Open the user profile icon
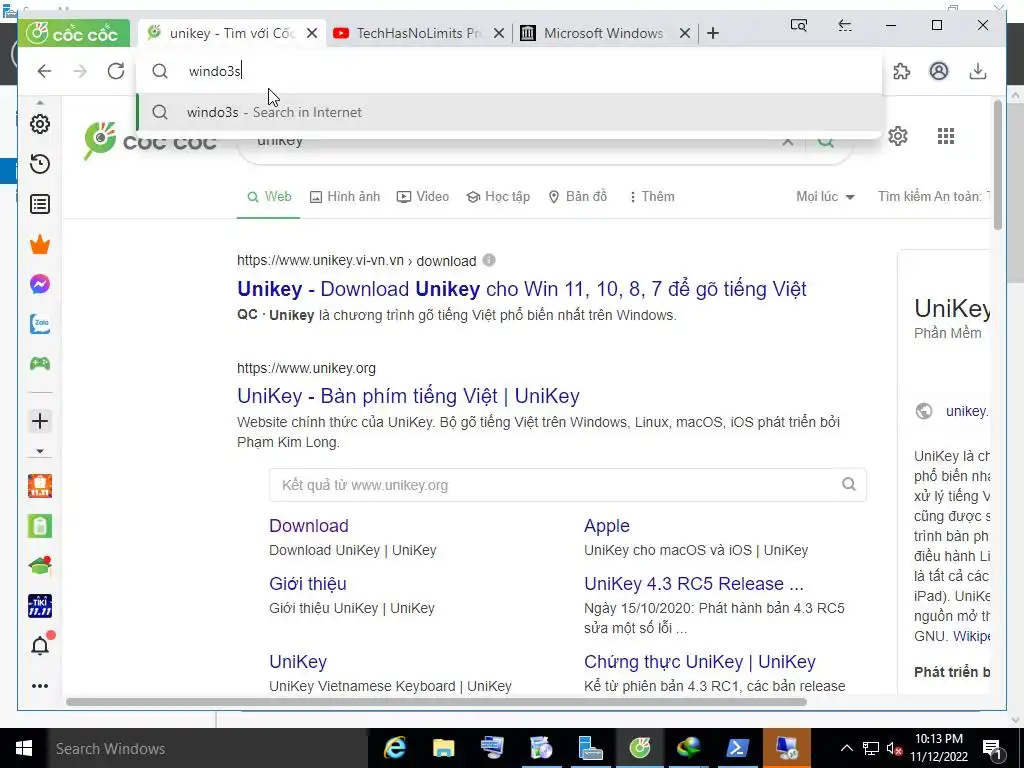The image size is (1024, 768). [x=938, y=71]
